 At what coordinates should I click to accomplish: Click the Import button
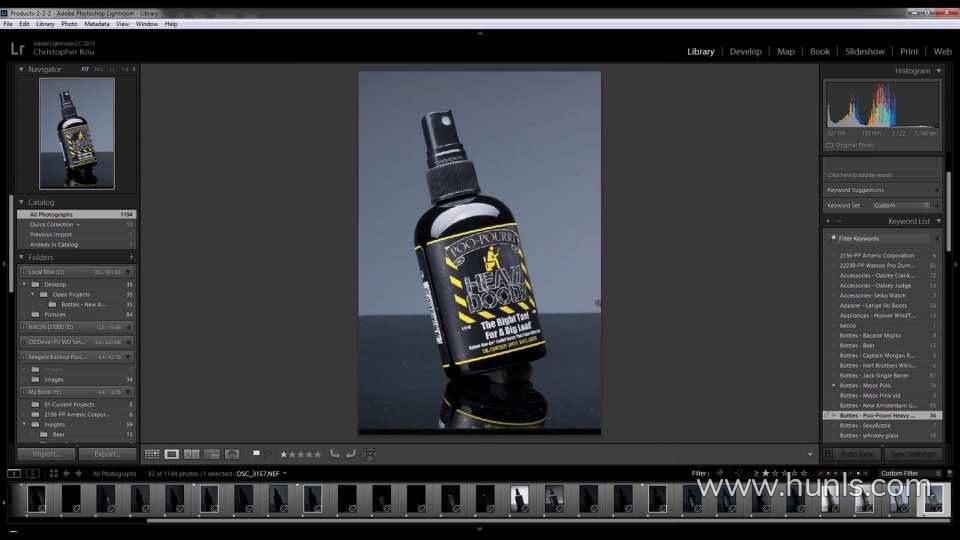coord(47,454)
